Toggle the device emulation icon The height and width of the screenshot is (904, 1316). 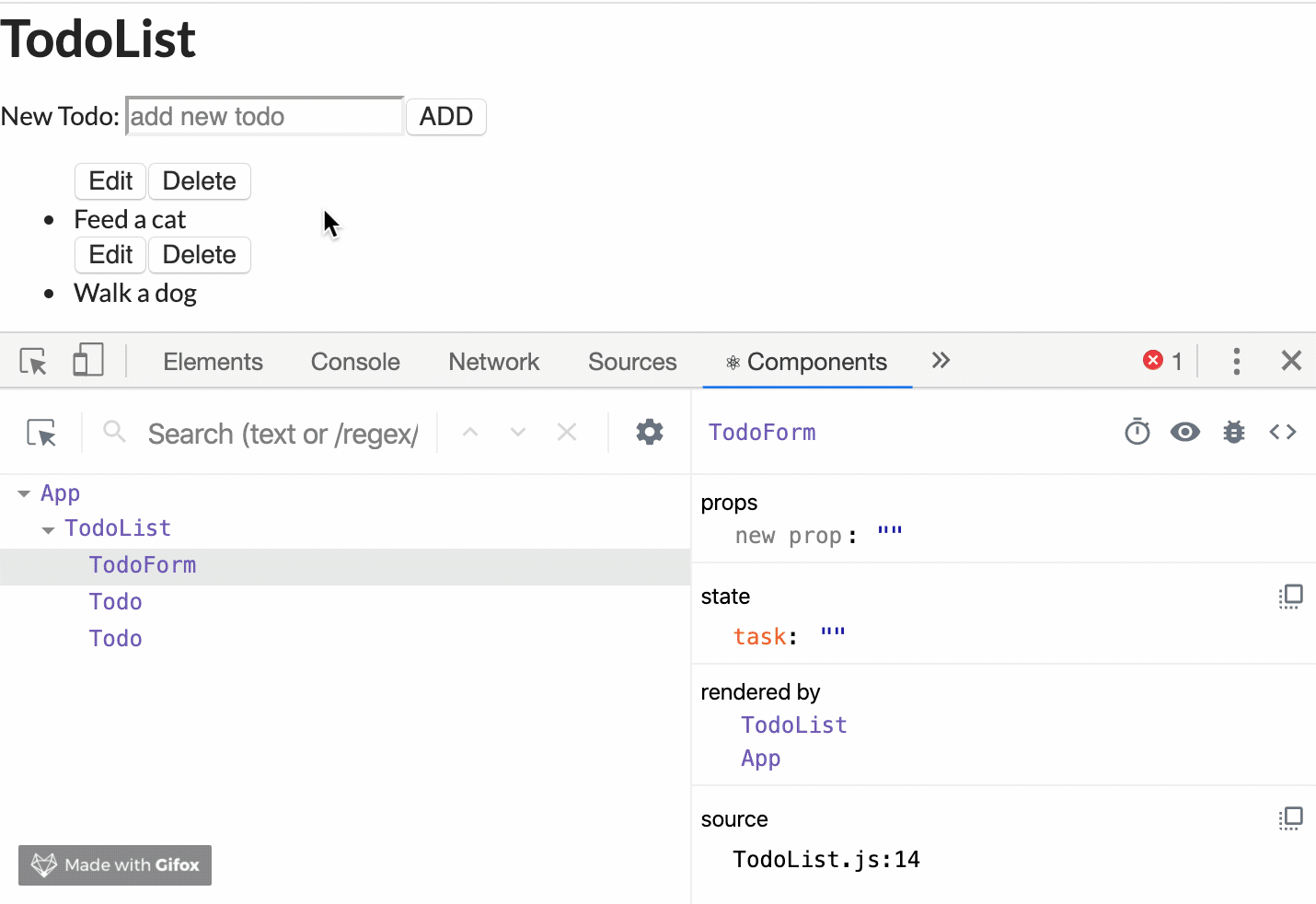coord(87,360)
